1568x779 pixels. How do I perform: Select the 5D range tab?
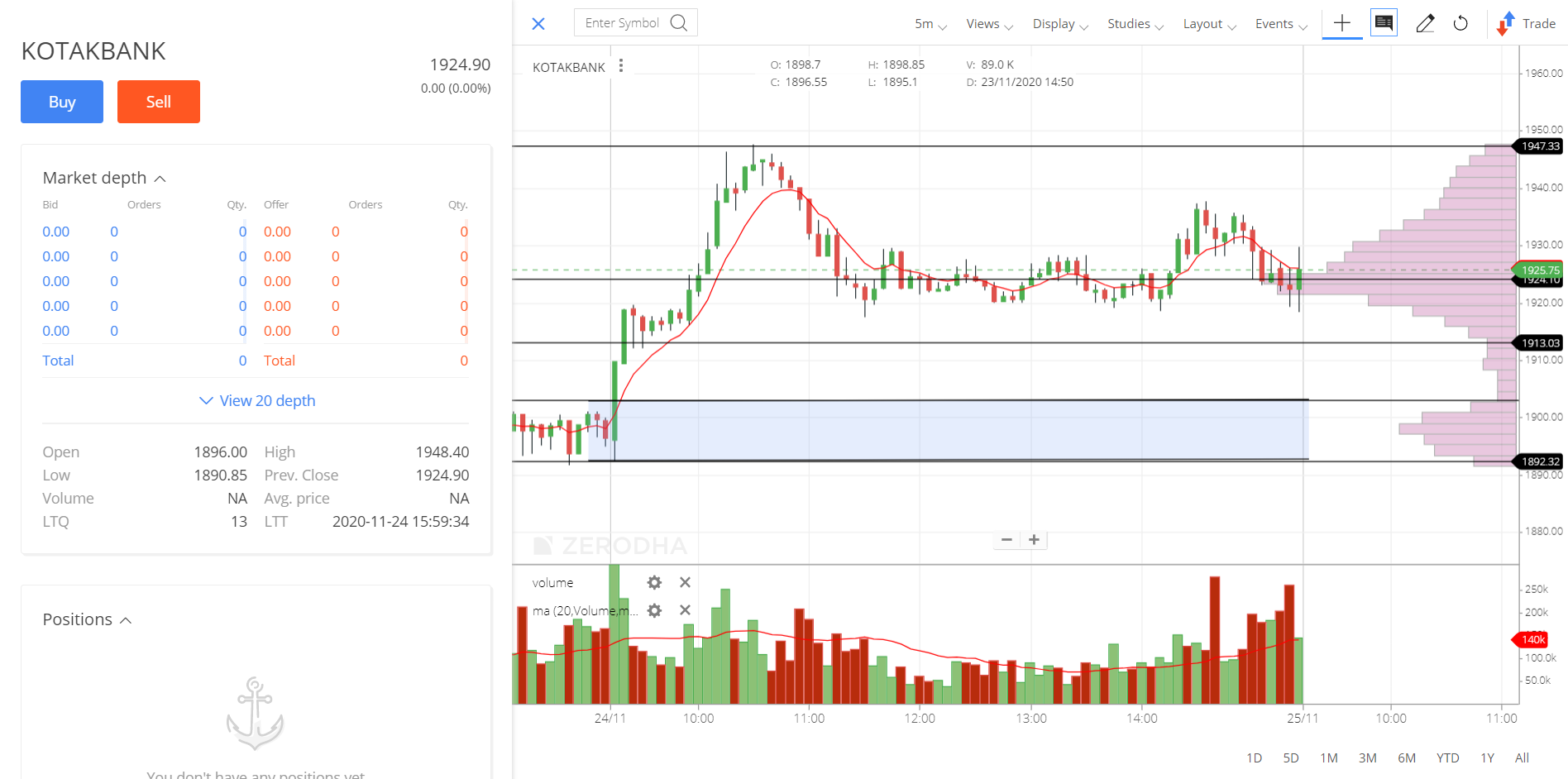point(1291,758)
